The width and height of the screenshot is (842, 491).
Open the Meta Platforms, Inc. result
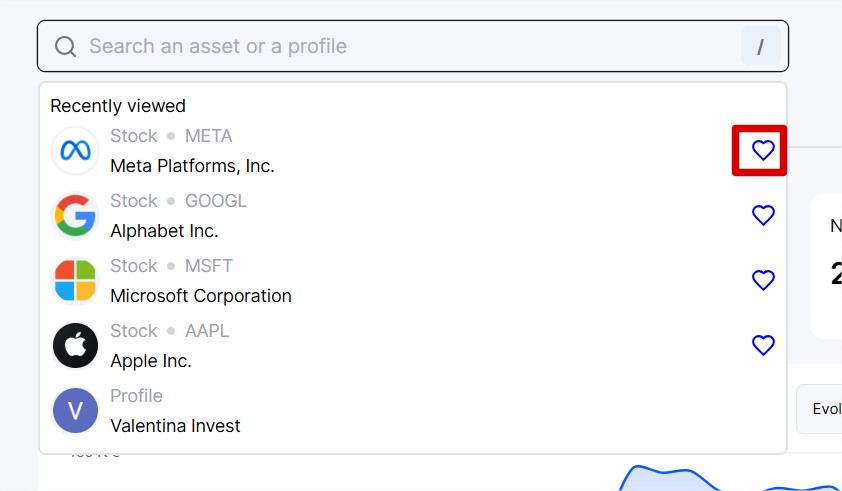pyautogui.click(x=412, y=151)
